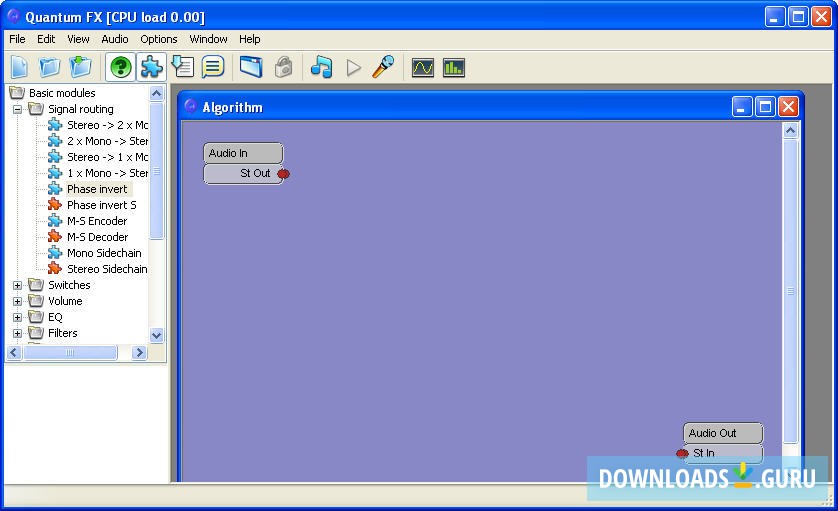Open the Edit menu

pos(46,39)
